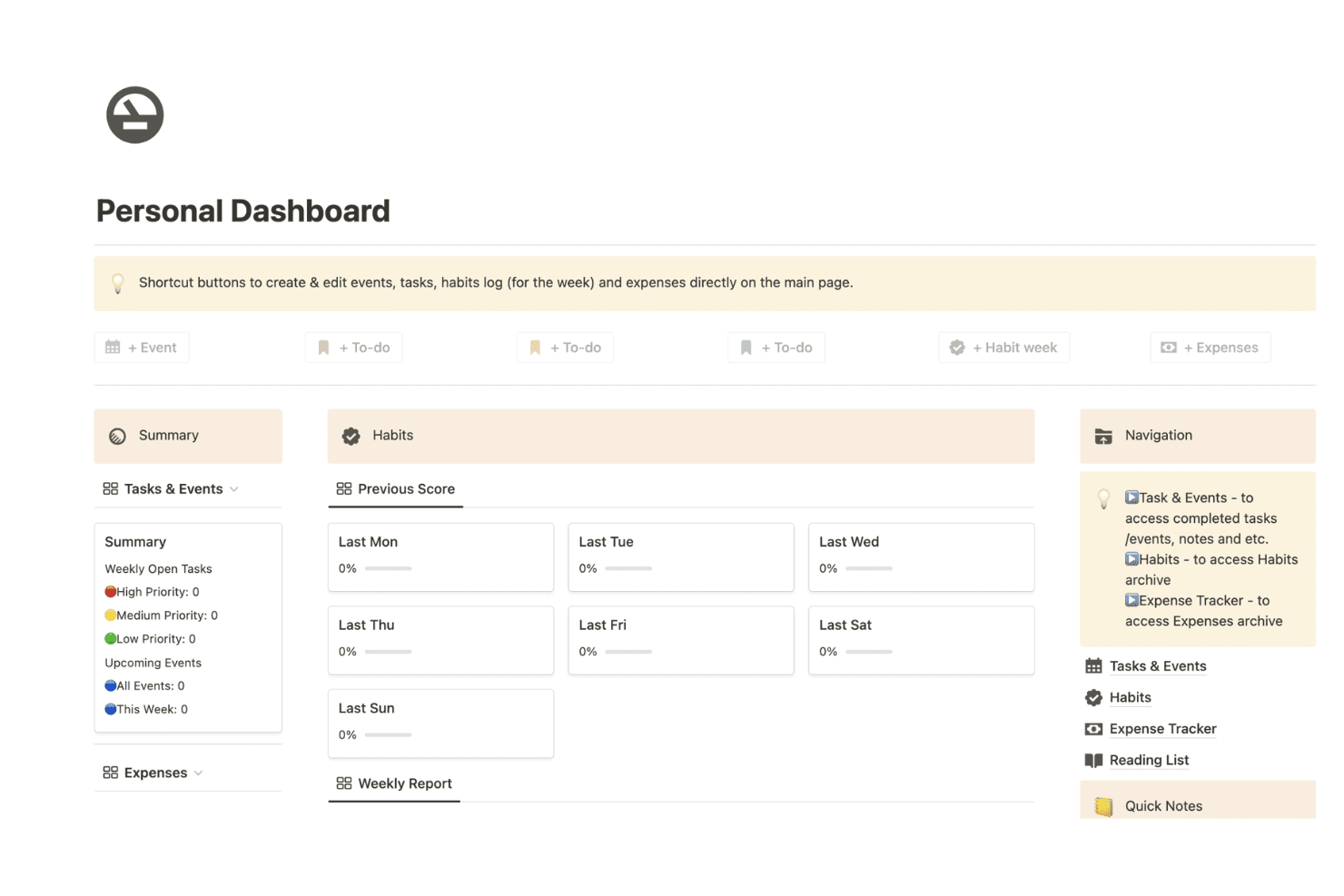Click the Quick Notes notepad icon

1103,806
